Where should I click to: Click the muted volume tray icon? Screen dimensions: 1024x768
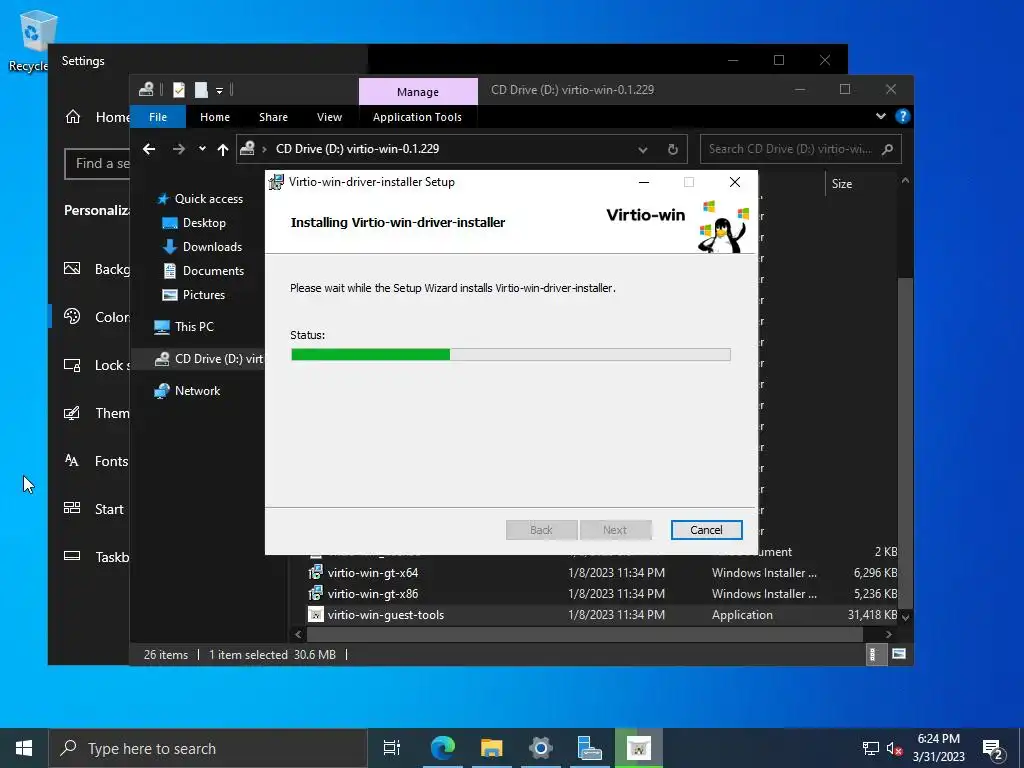coord(894,748)
